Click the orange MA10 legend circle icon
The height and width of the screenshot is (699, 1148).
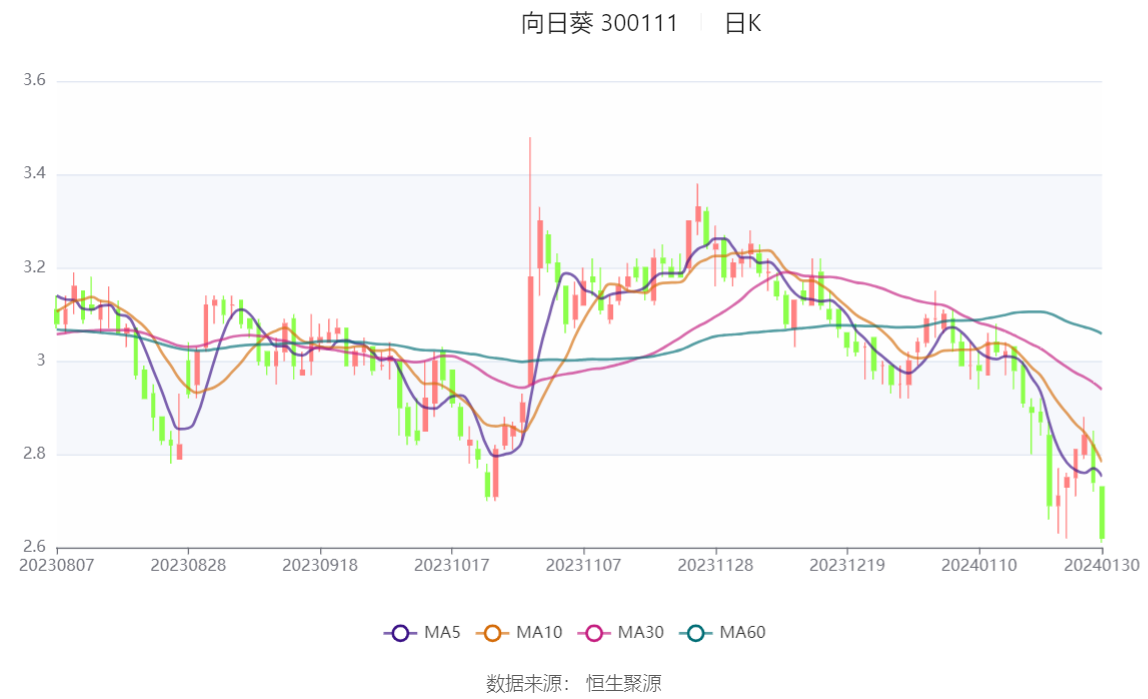pos(492,632)
